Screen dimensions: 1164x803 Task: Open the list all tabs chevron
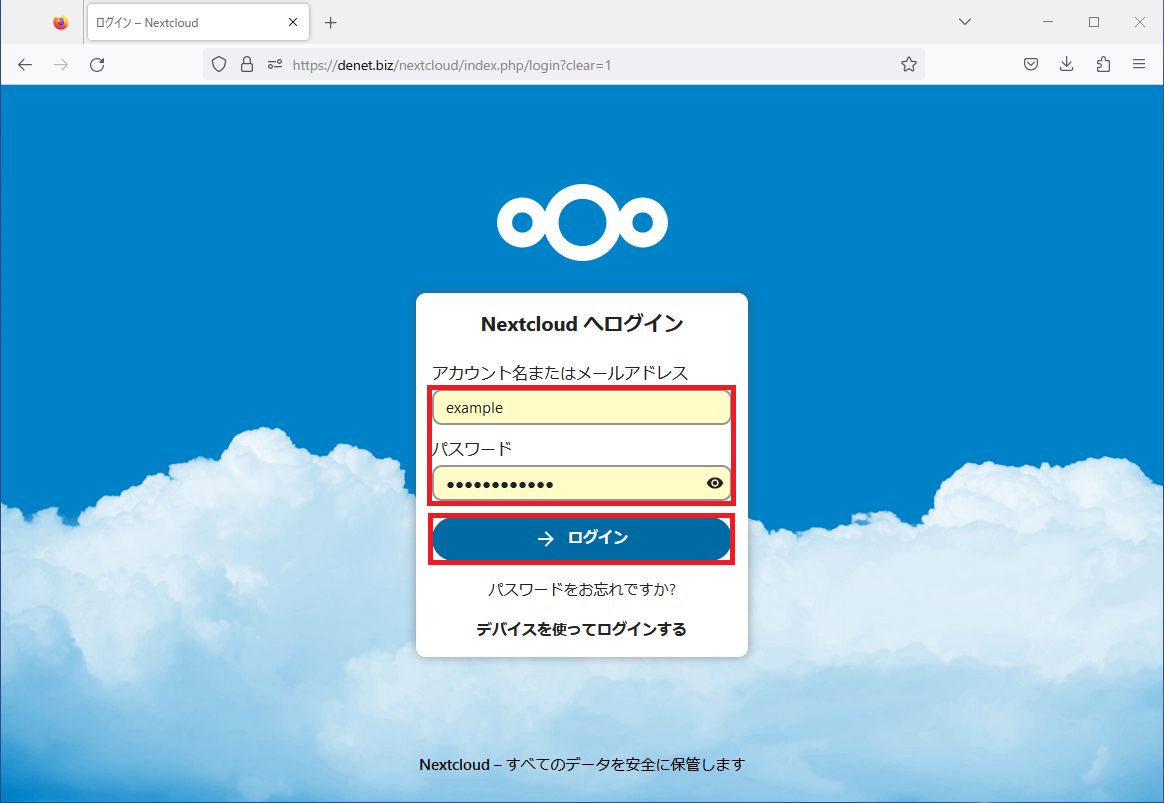965,22
